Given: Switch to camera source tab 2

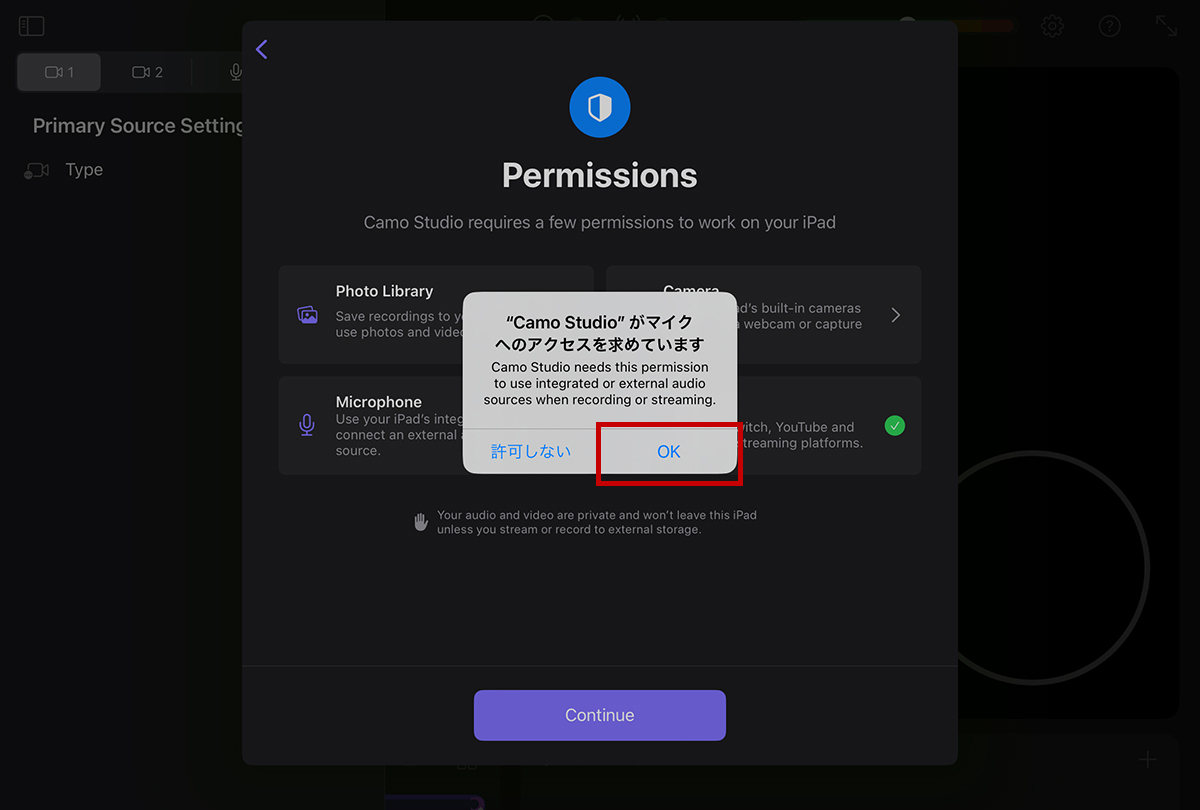Looking at the screenshot, I should [x=147, y=72].
